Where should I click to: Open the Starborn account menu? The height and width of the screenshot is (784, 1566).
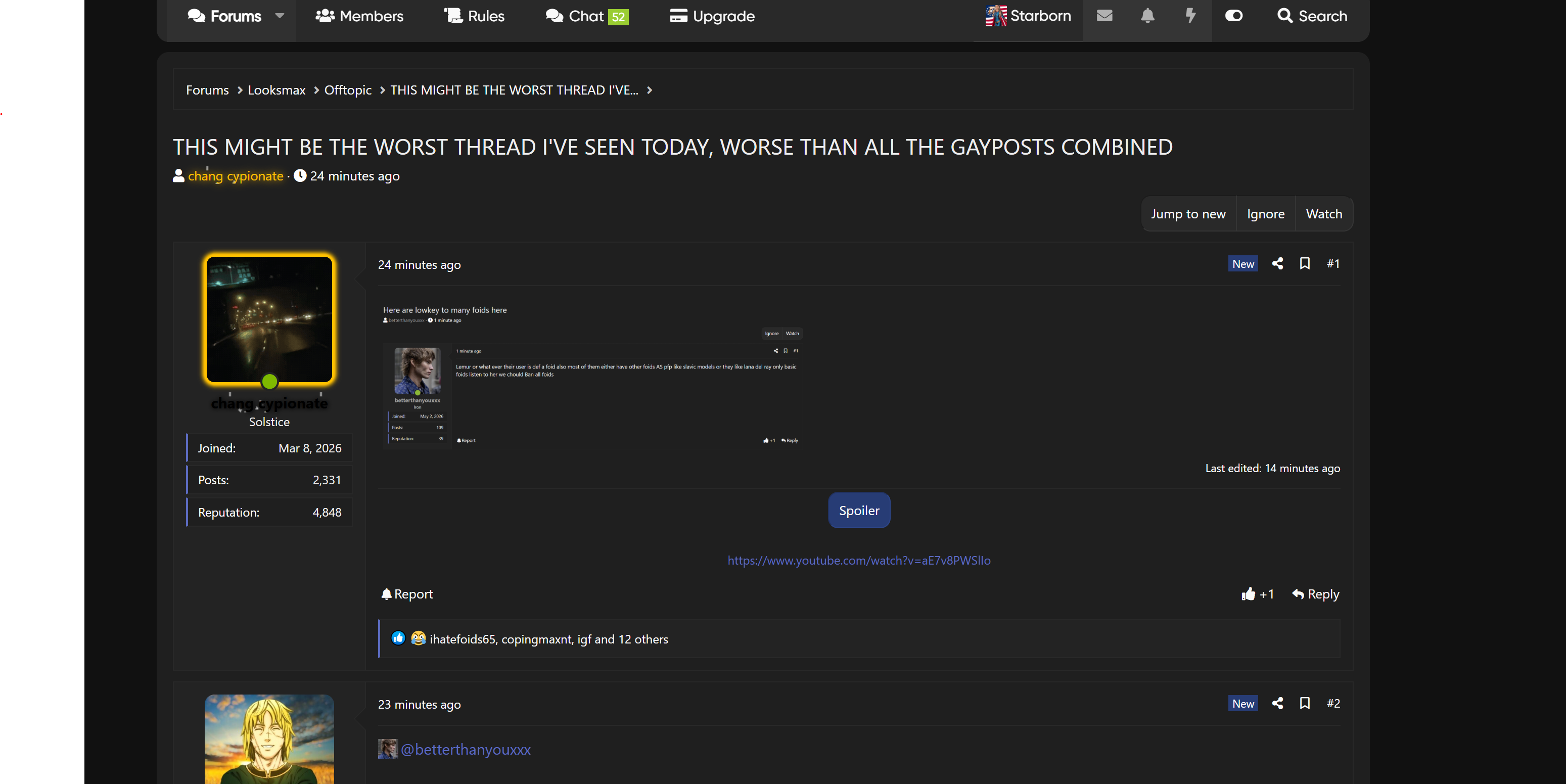[1028, 16]
